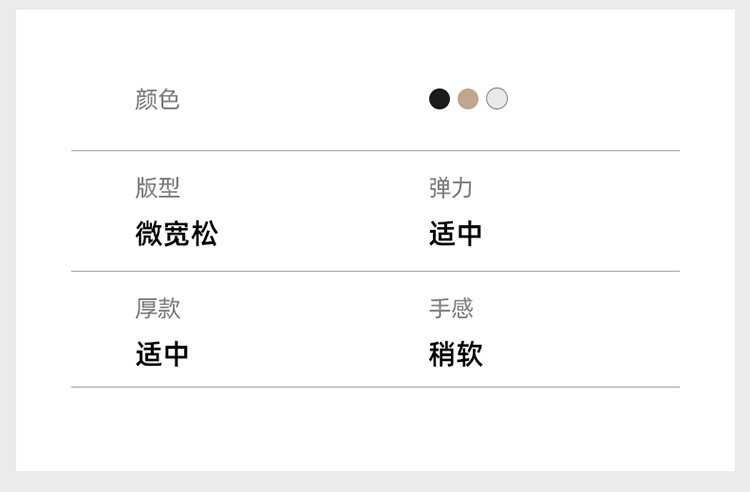Image resolution: width=750 pixels, height=492 pixels.
Task: Select 适中 value under 弹力
Action: [x=455, y=233]
